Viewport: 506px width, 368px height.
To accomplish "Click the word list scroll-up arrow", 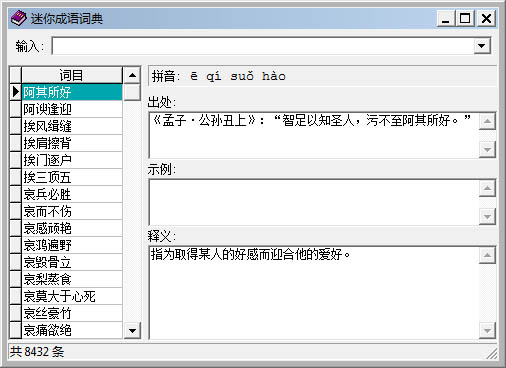I will pos(132,75).
